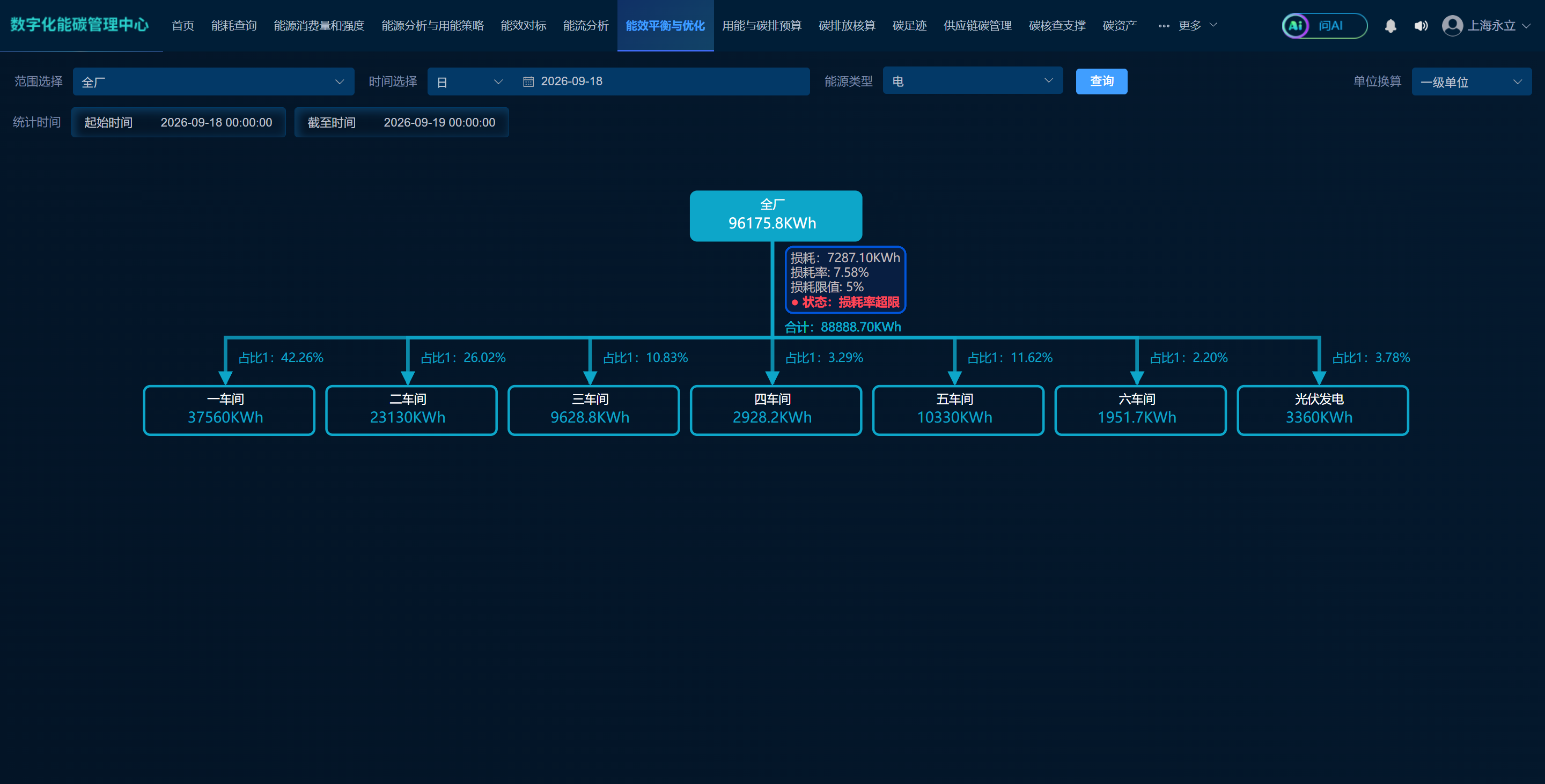Open 能源分析与用能策略 tab
The height and width of the screenshot is (784, 1545).
tap(432, 26)
